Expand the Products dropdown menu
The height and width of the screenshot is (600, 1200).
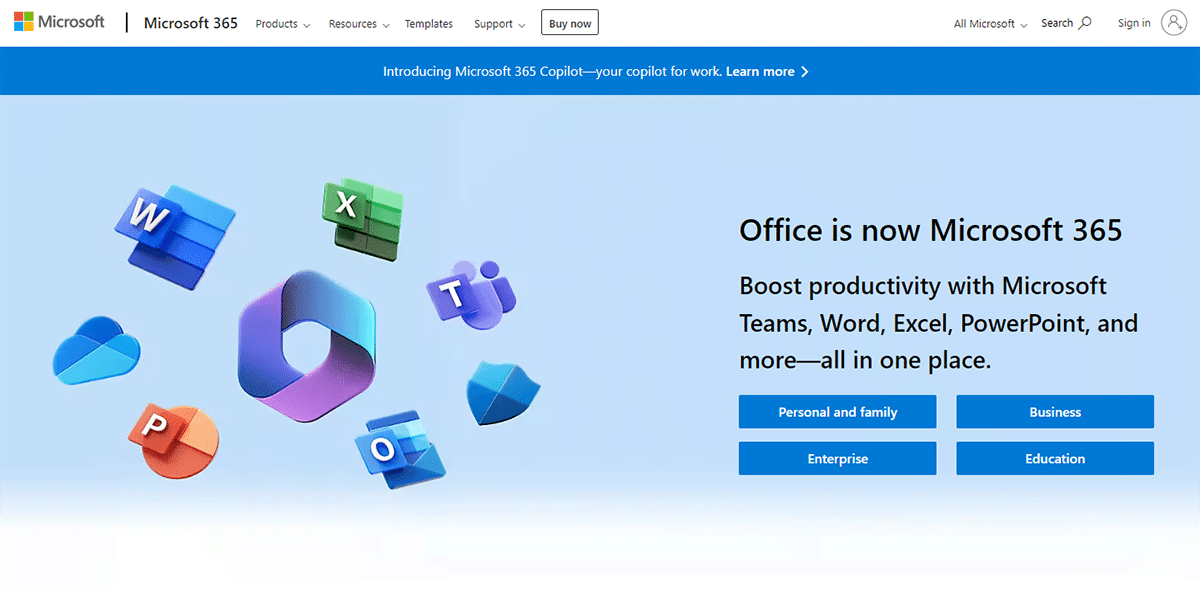pos(282,24)
